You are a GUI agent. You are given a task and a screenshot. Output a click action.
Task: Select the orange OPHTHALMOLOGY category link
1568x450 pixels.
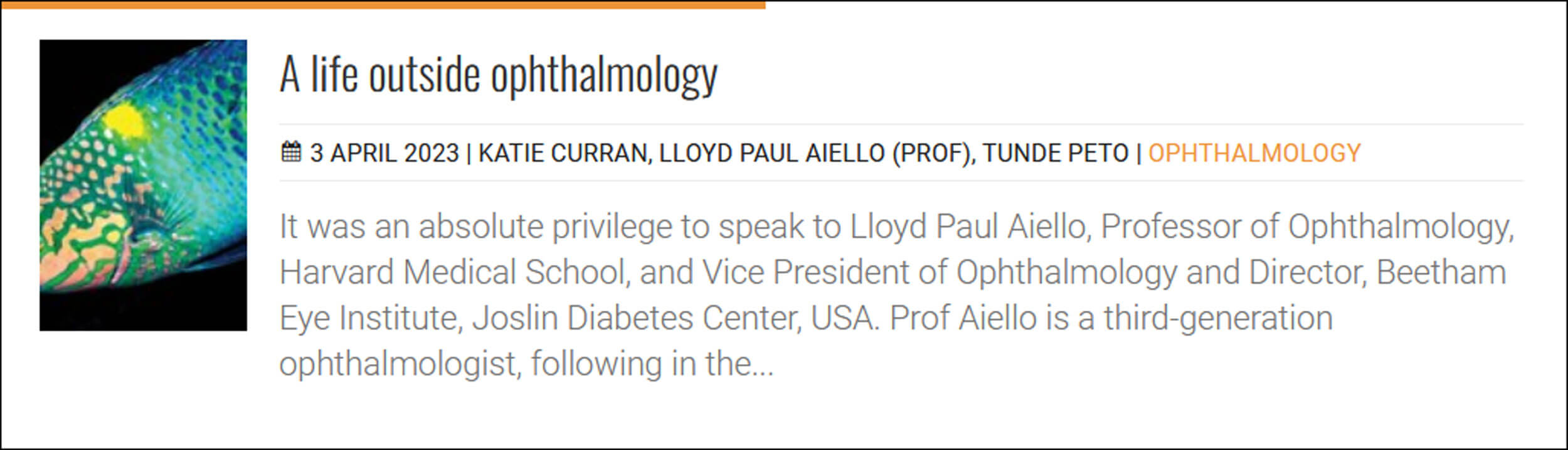[1254, 153]
